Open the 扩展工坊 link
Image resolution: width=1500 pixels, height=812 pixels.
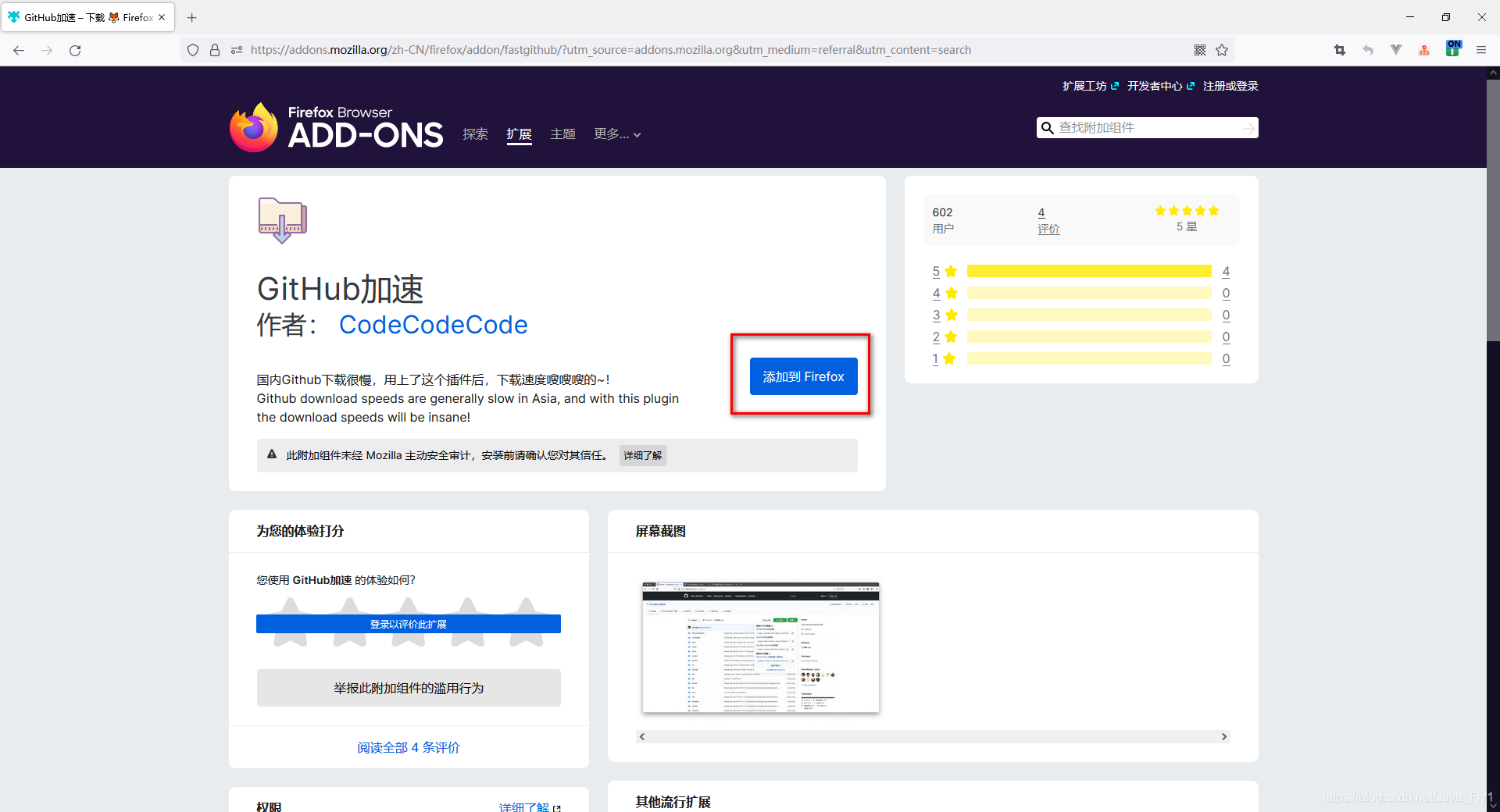[x=1090, y=86]
